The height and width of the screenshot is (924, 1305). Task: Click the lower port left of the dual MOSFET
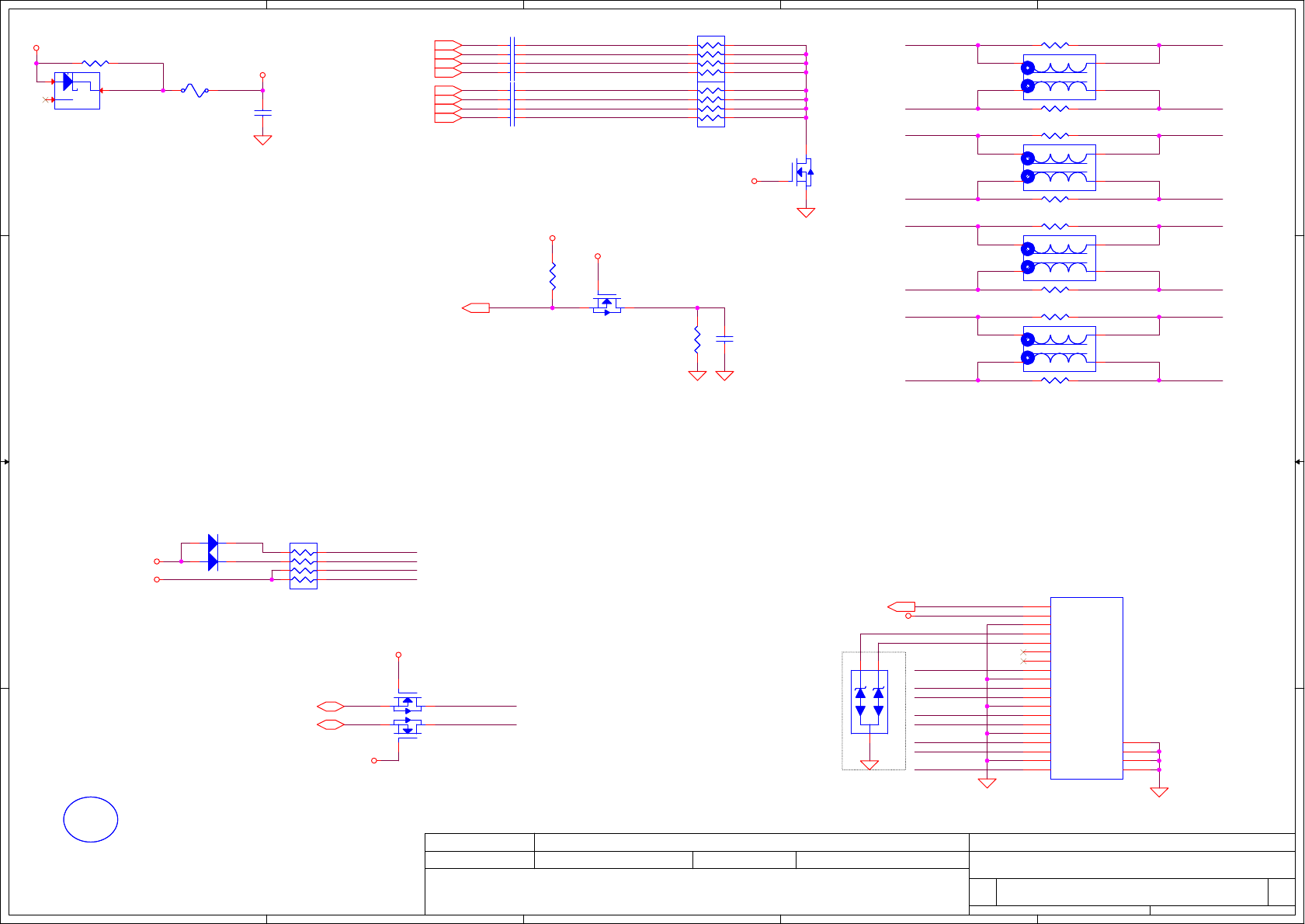pyautogui.click(x=331, y=724)
